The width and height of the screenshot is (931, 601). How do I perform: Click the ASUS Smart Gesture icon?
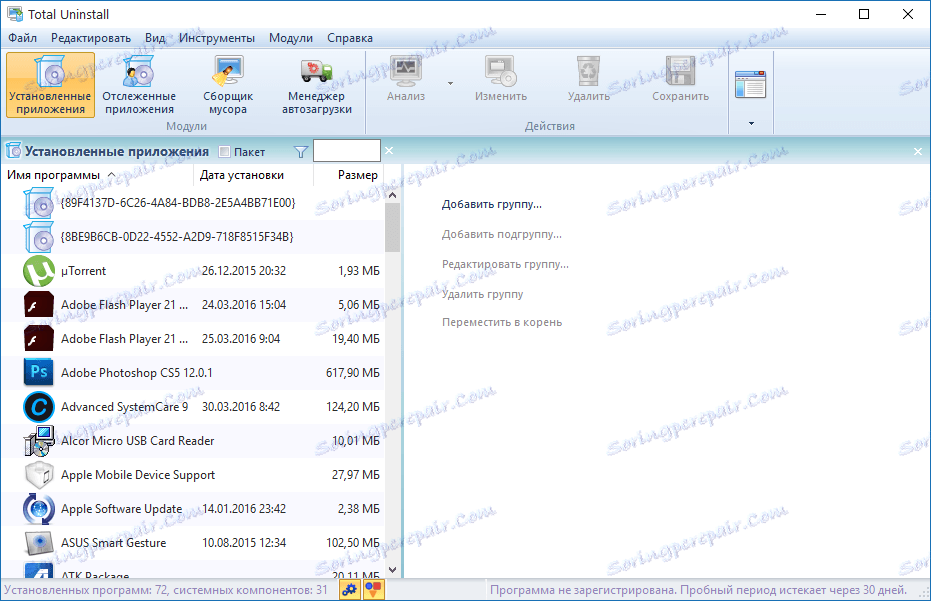pyautogui.click(x=39, y=543)
